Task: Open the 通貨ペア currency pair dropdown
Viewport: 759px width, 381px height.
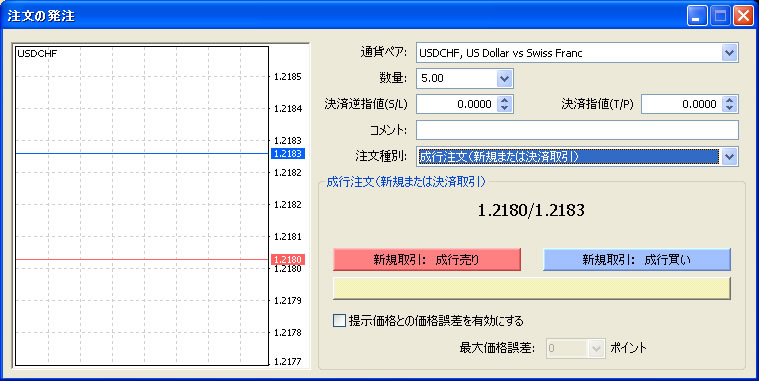Action: coord(729,52)
